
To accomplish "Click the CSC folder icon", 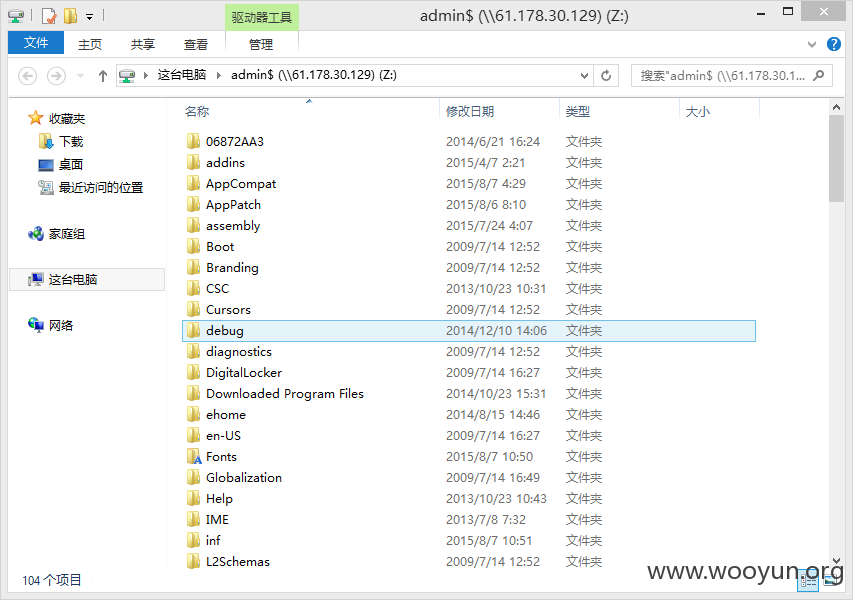I will click(193, 288).
